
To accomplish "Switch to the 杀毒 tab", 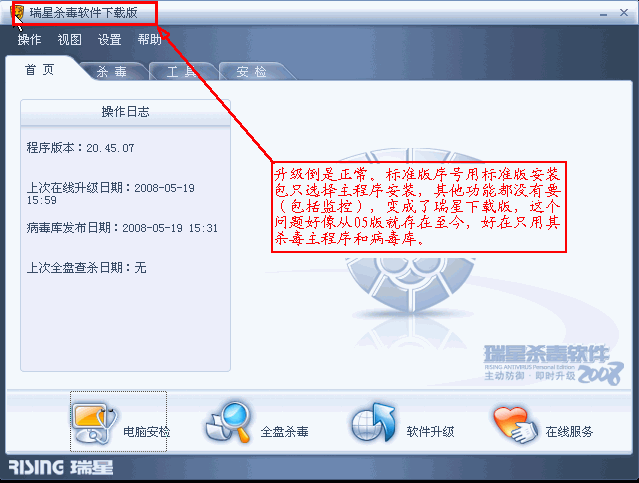I will 112,72.
